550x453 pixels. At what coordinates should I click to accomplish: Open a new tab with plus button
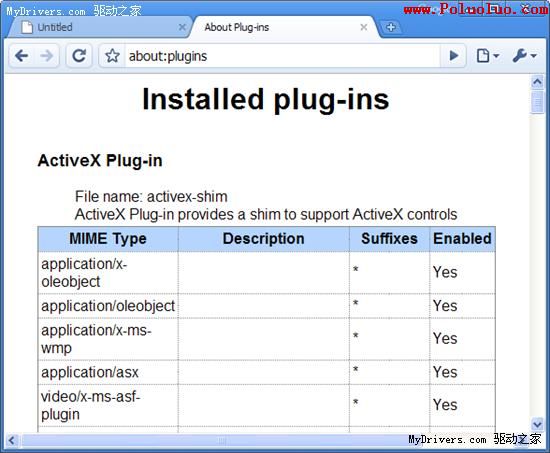(391, 27)
